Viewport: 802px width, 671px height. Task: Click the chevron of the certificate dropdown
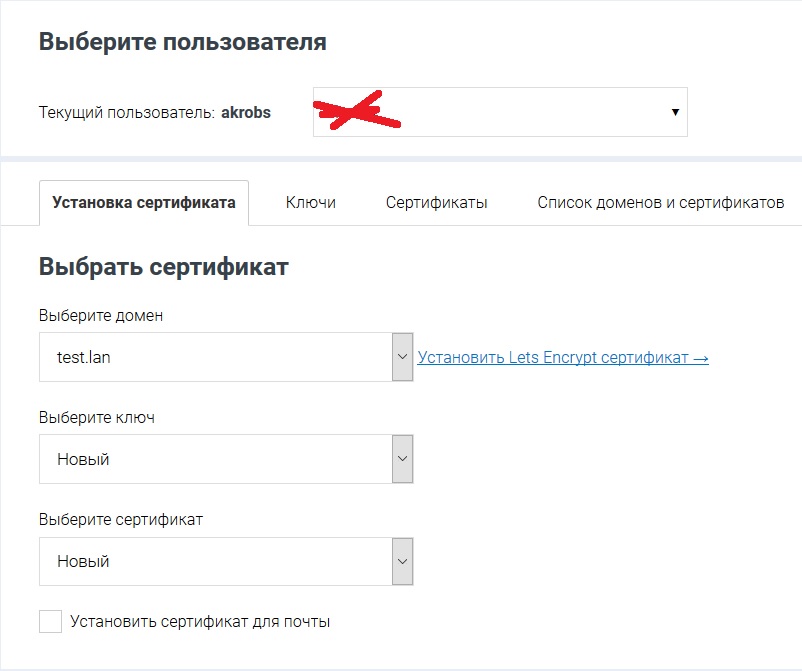[x=402, y=561]
